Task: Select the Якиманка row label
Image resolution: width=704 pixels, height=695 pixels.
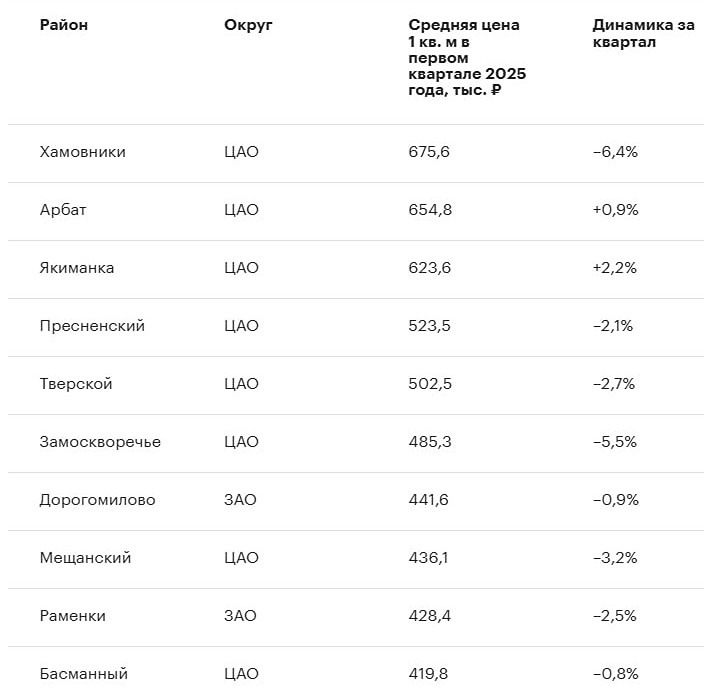Action: (x=77, y=268)
